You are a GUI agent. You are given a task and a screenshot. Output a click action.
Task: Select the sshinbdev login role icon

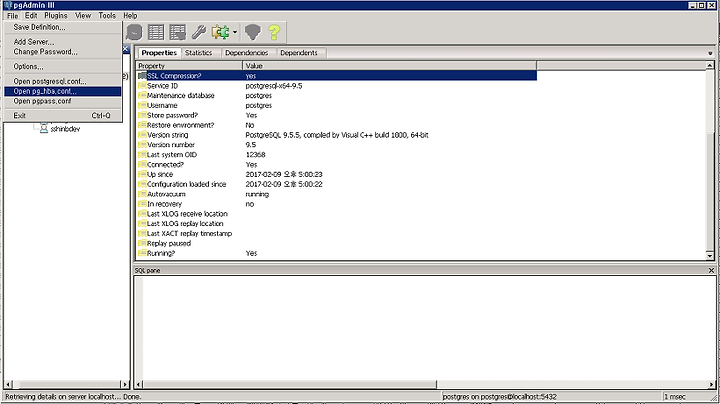click(44, 129)
